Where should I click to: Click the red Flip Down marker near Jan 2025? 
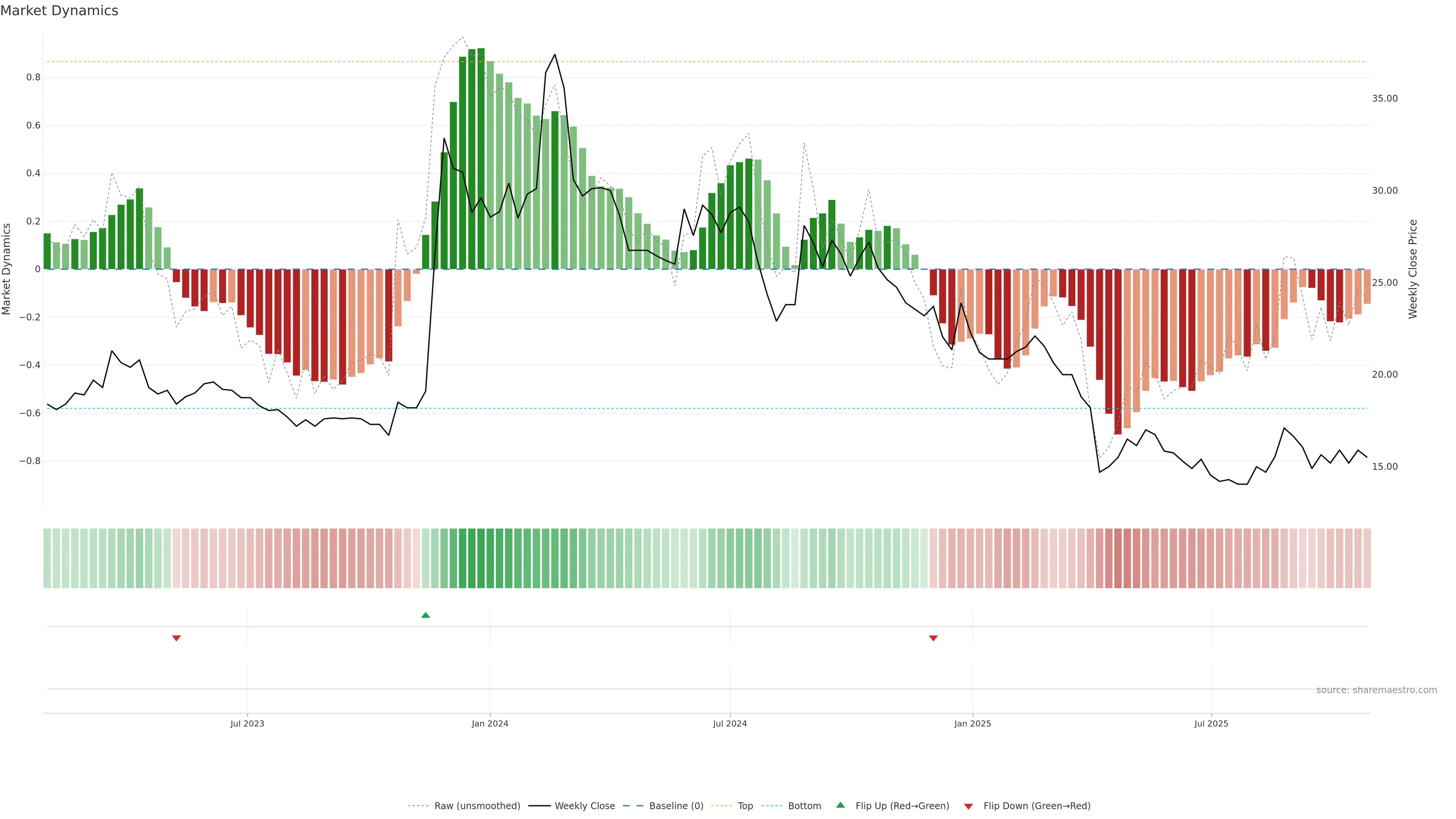pyautogui.click(x=933, y=638)
